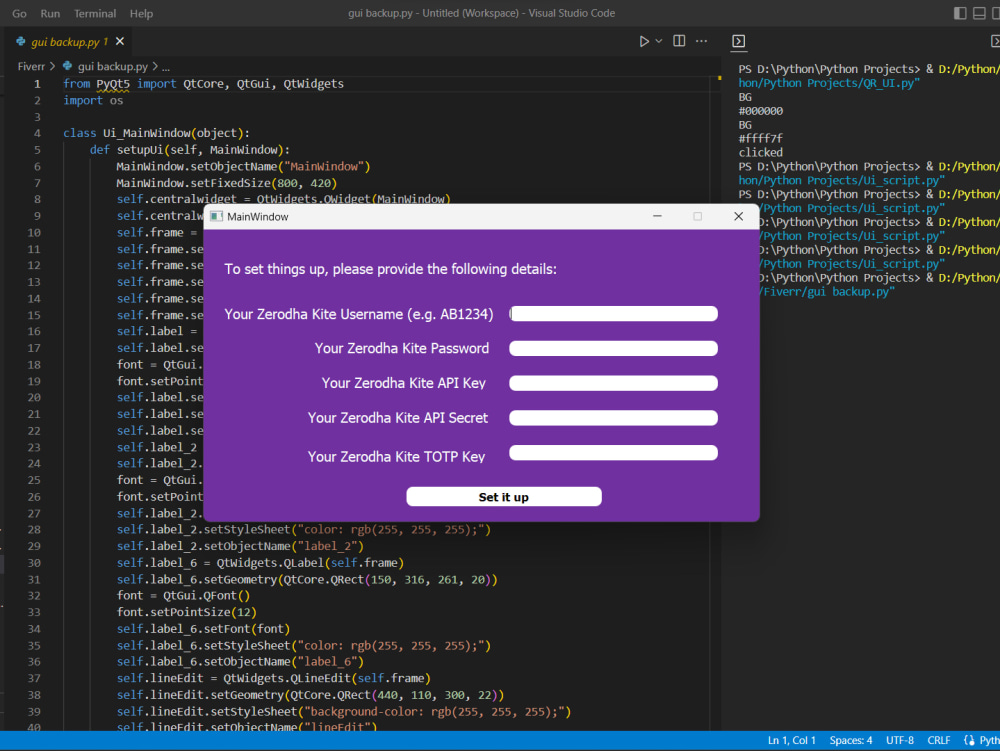The height and width of the screenshot is (751, 1000).
Task: Click line number 4 in the gutter
Action: coord(37,133)
